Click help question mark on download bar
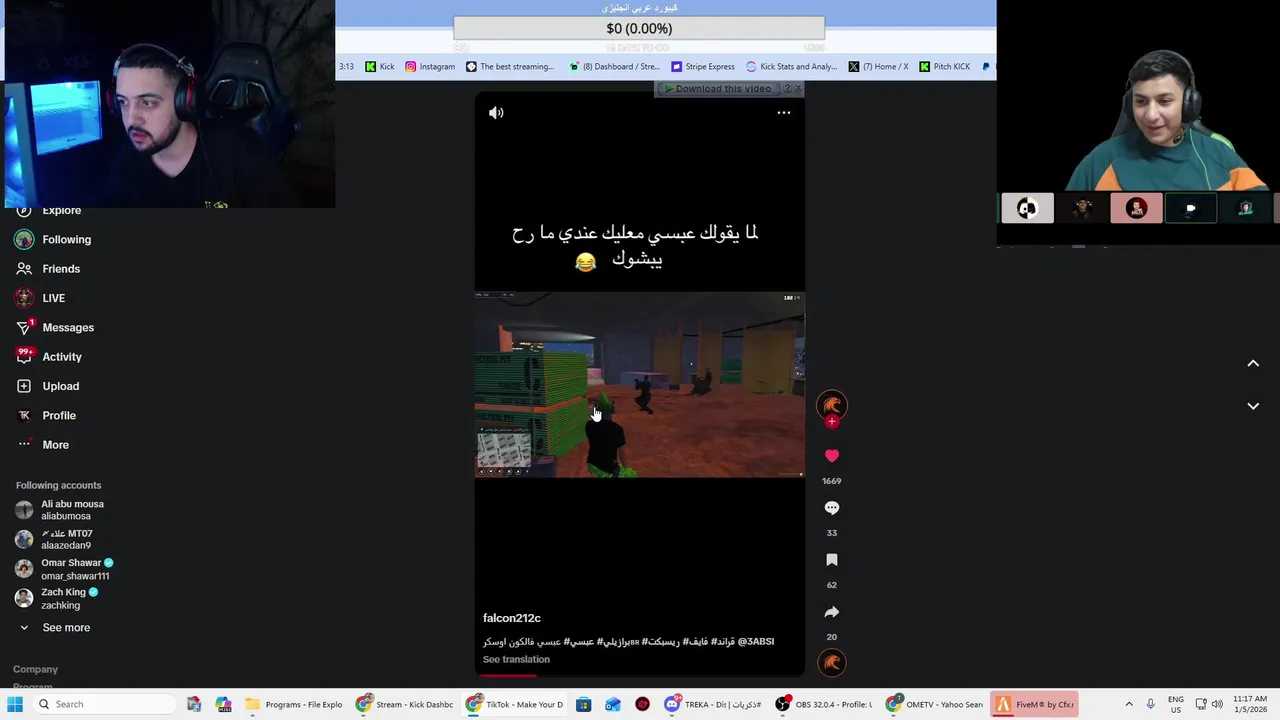This screenshot has width=1280, height=720. [787, 89]
